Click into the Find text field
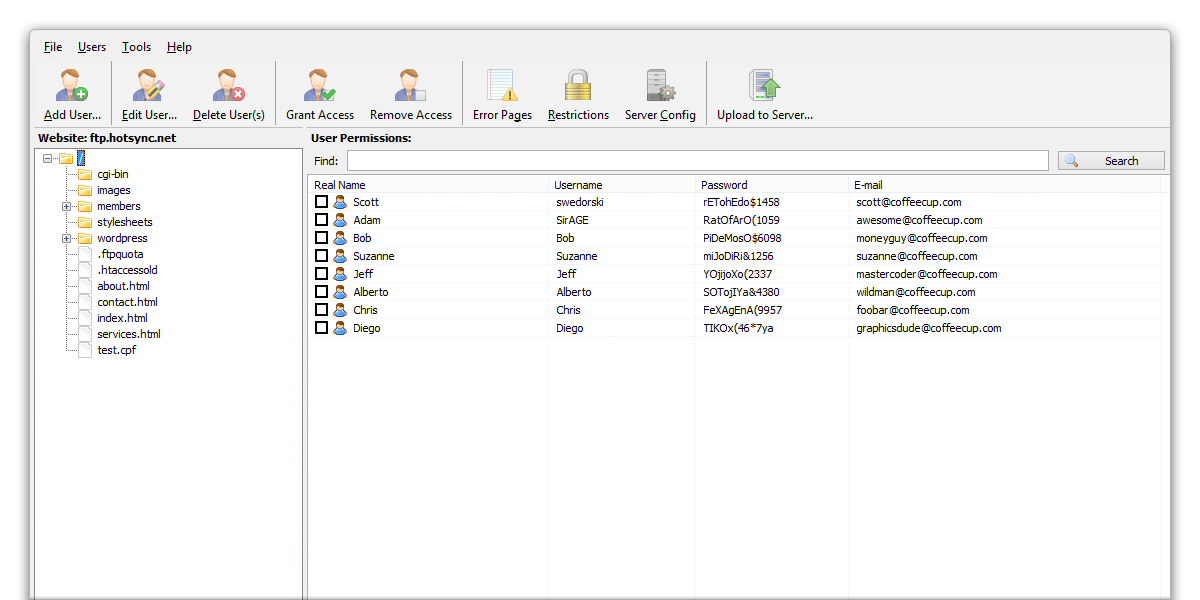 (698, 161)
